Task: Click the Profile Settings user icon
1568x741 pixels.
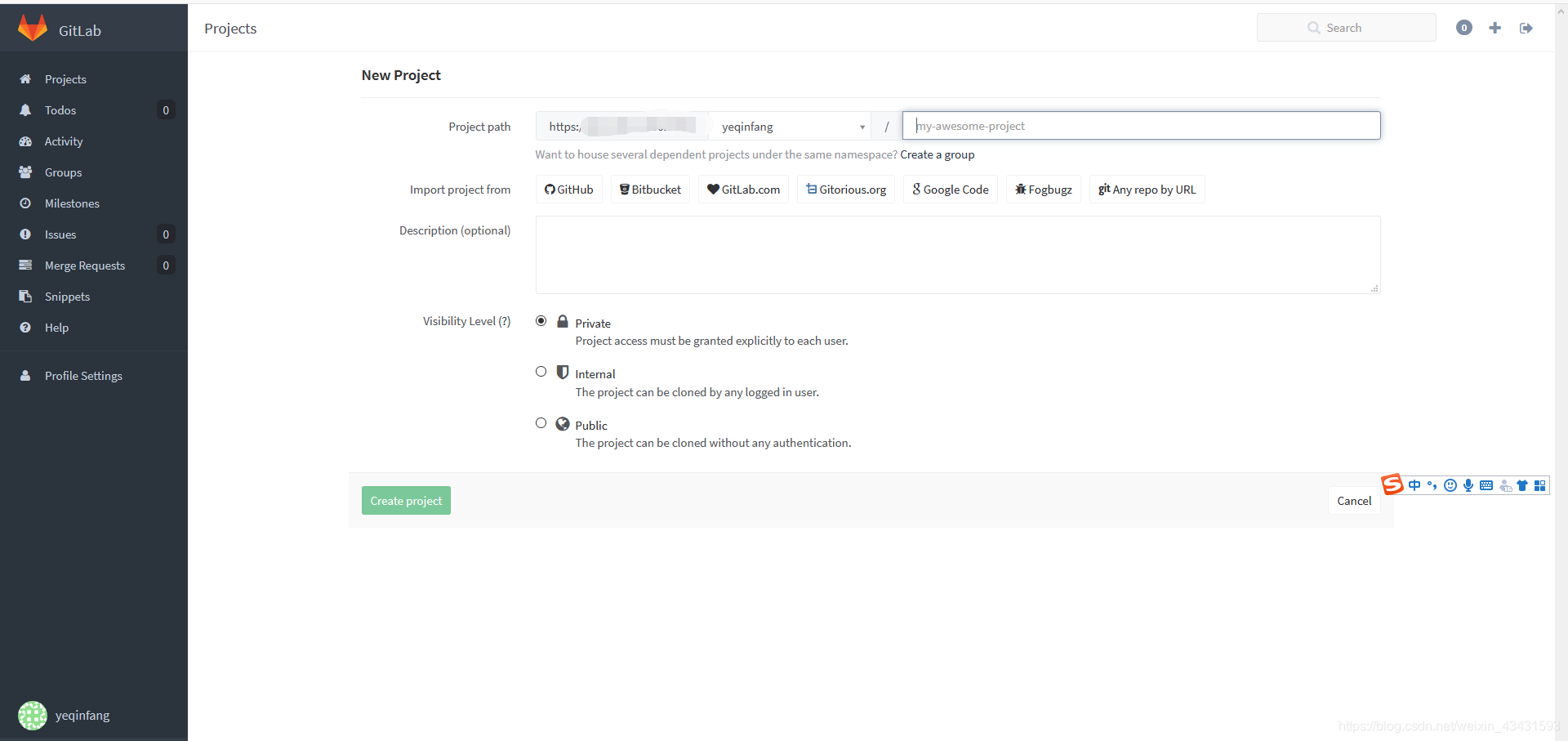Action: pos(25,376)
